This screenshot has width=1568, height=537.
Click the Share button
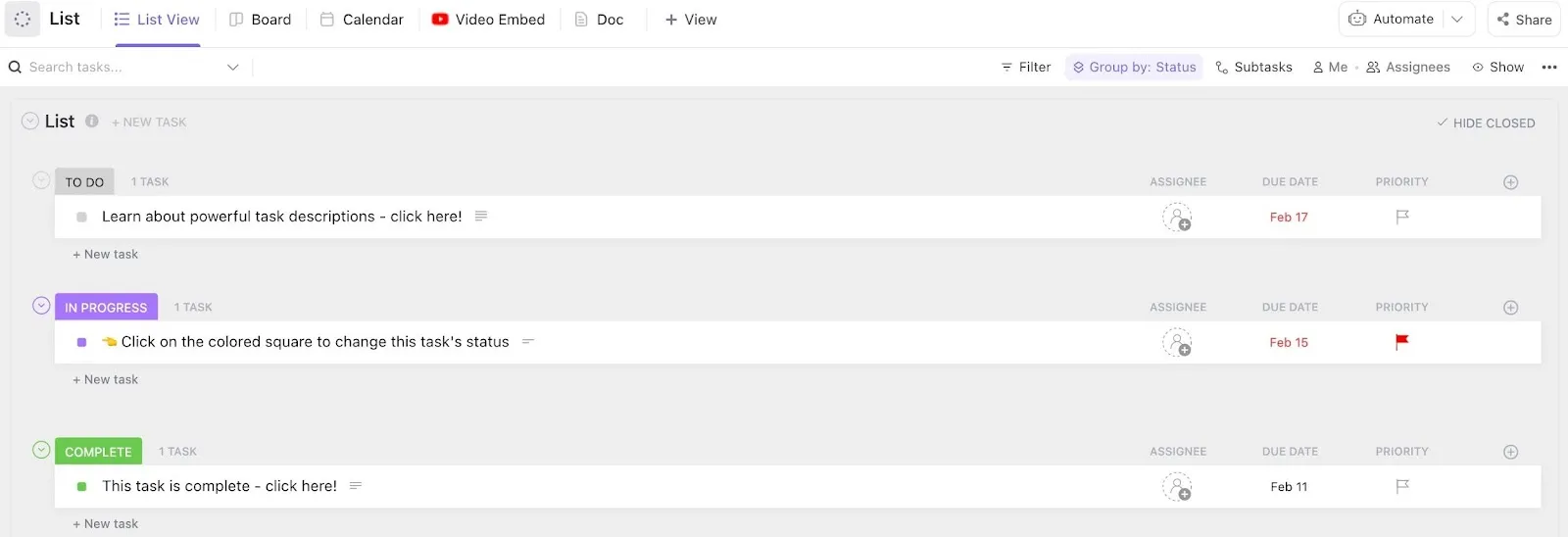(x=1524, y=19)
